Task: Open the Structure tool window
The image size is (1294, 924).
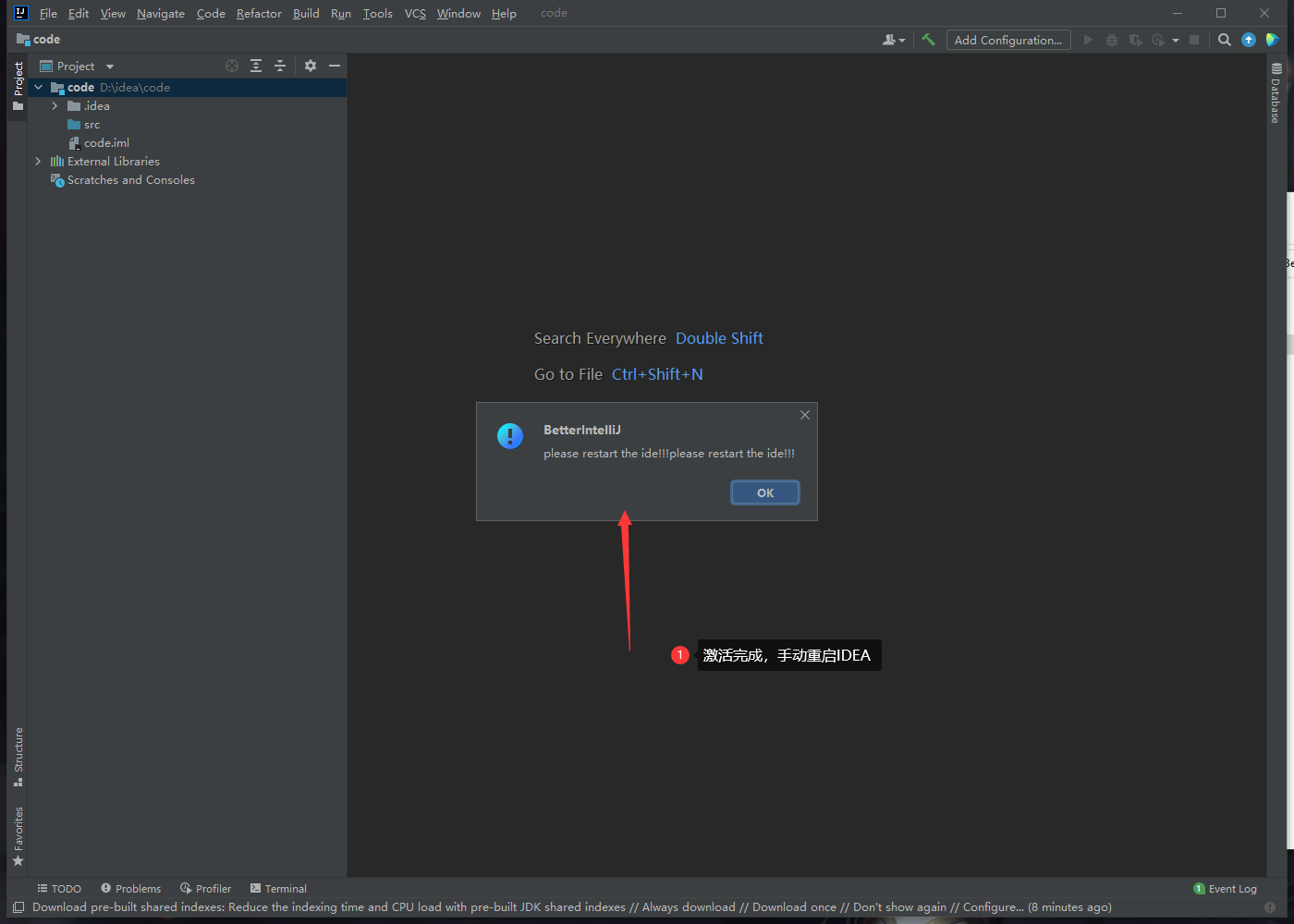Action: [18, 757]
